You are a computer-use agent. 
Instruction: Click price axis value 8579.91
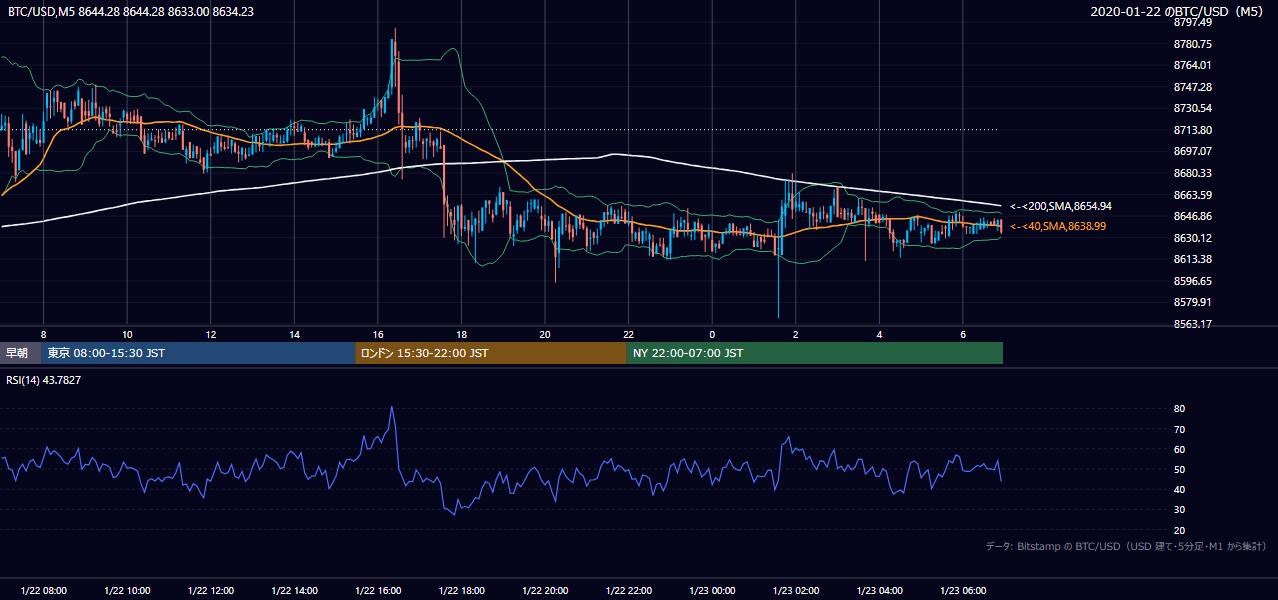coord(1193,302)
